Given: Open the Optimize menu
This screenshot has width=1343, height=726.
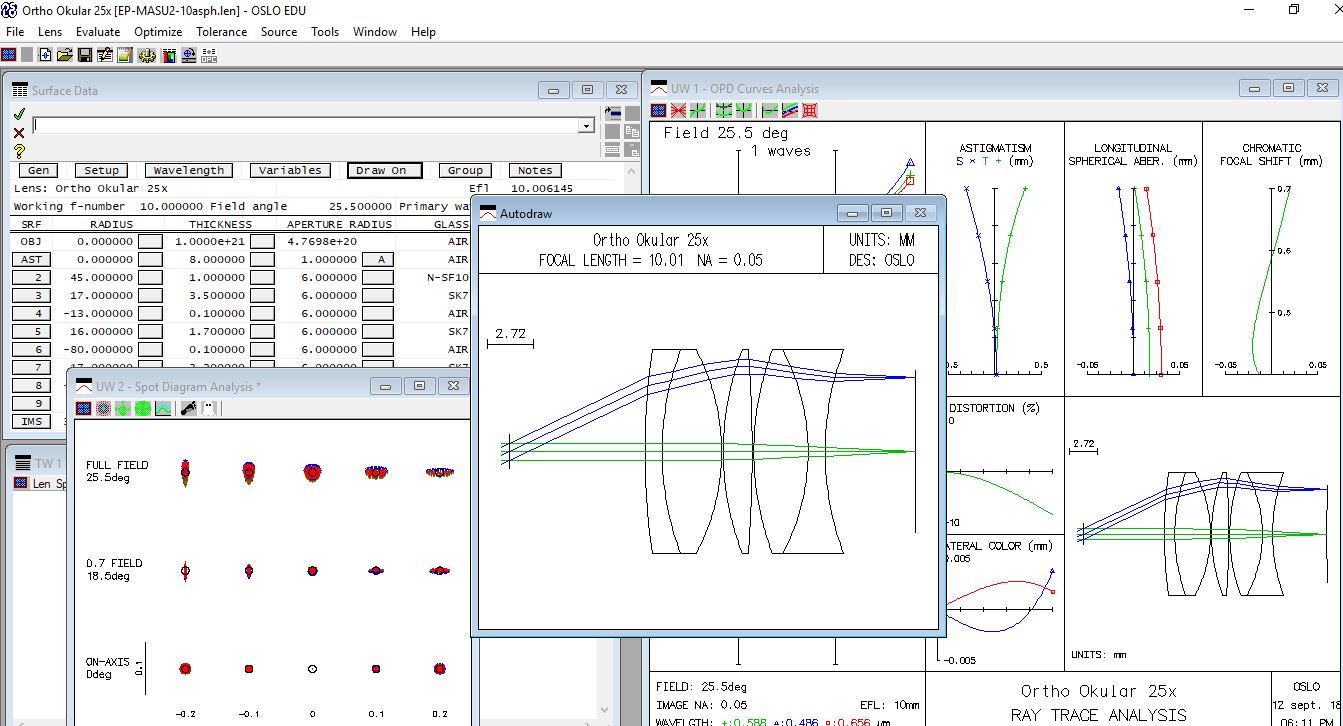Looking at the screenshot, I should [158, 31].
